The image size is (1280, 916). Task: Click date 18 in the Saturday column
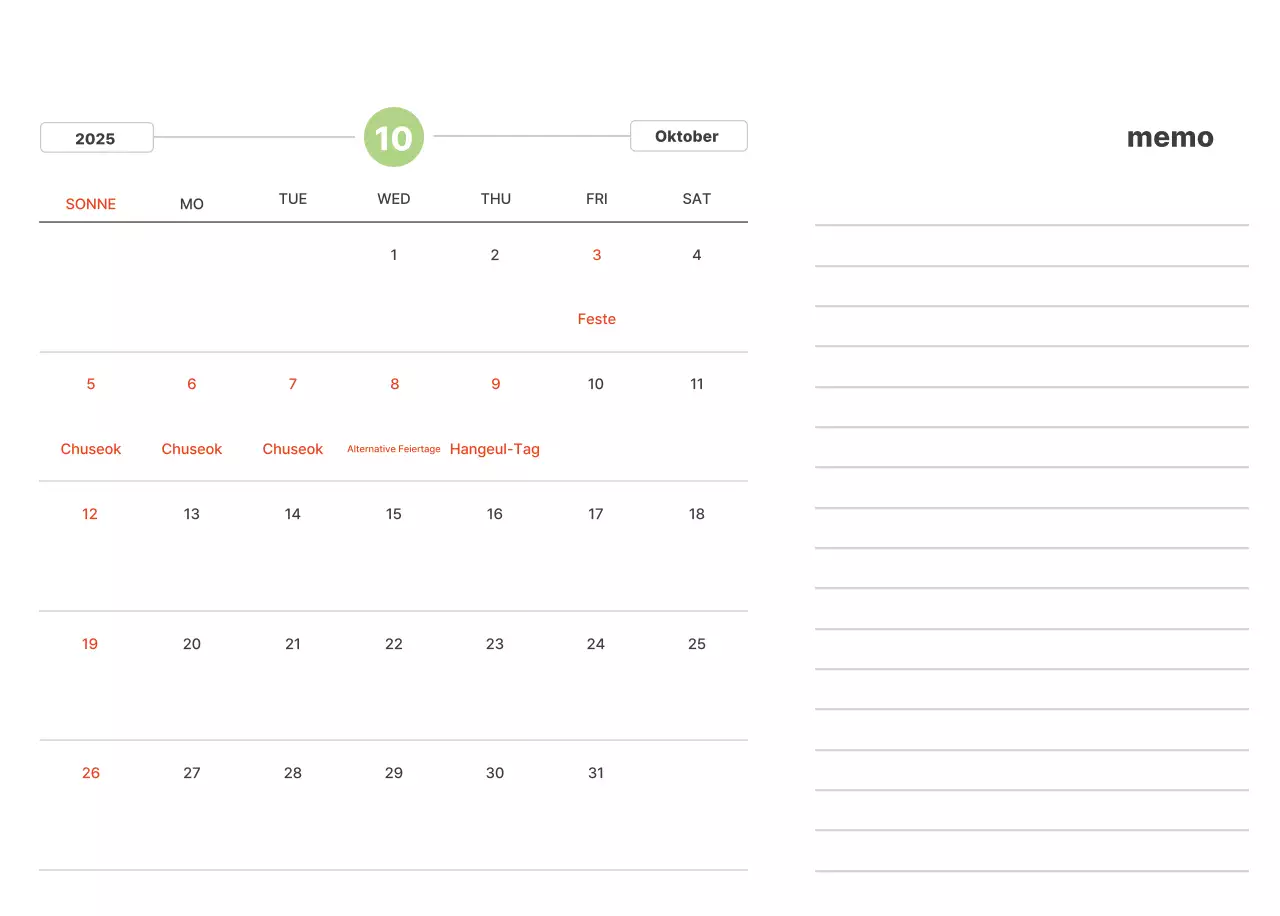tap(696, 514)
